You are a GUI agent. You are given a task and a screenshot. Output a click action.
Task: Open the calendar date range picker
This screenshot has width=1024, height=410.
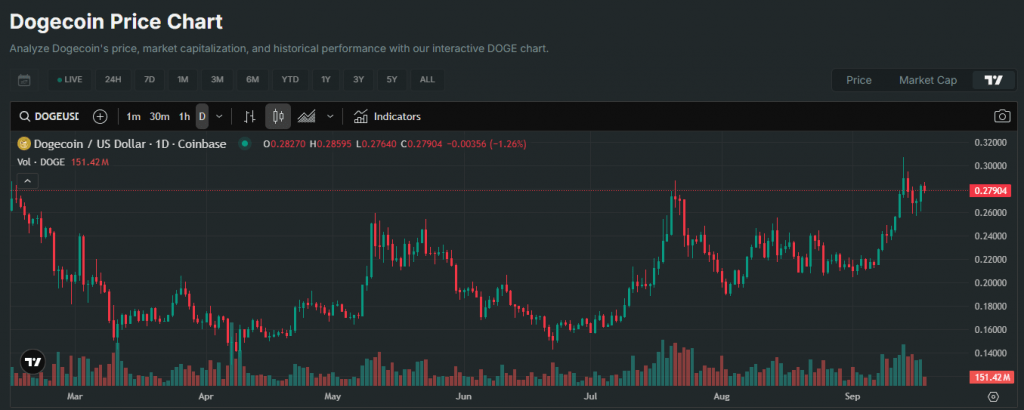point(24,80)
